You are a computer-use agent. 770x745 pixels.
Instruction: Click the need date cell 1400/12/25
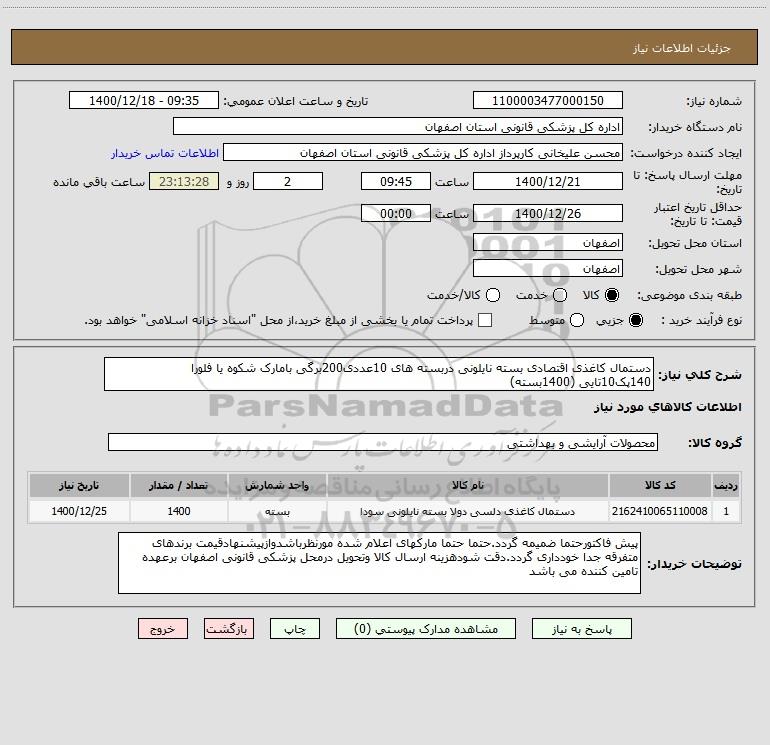[x=79, y=511]
